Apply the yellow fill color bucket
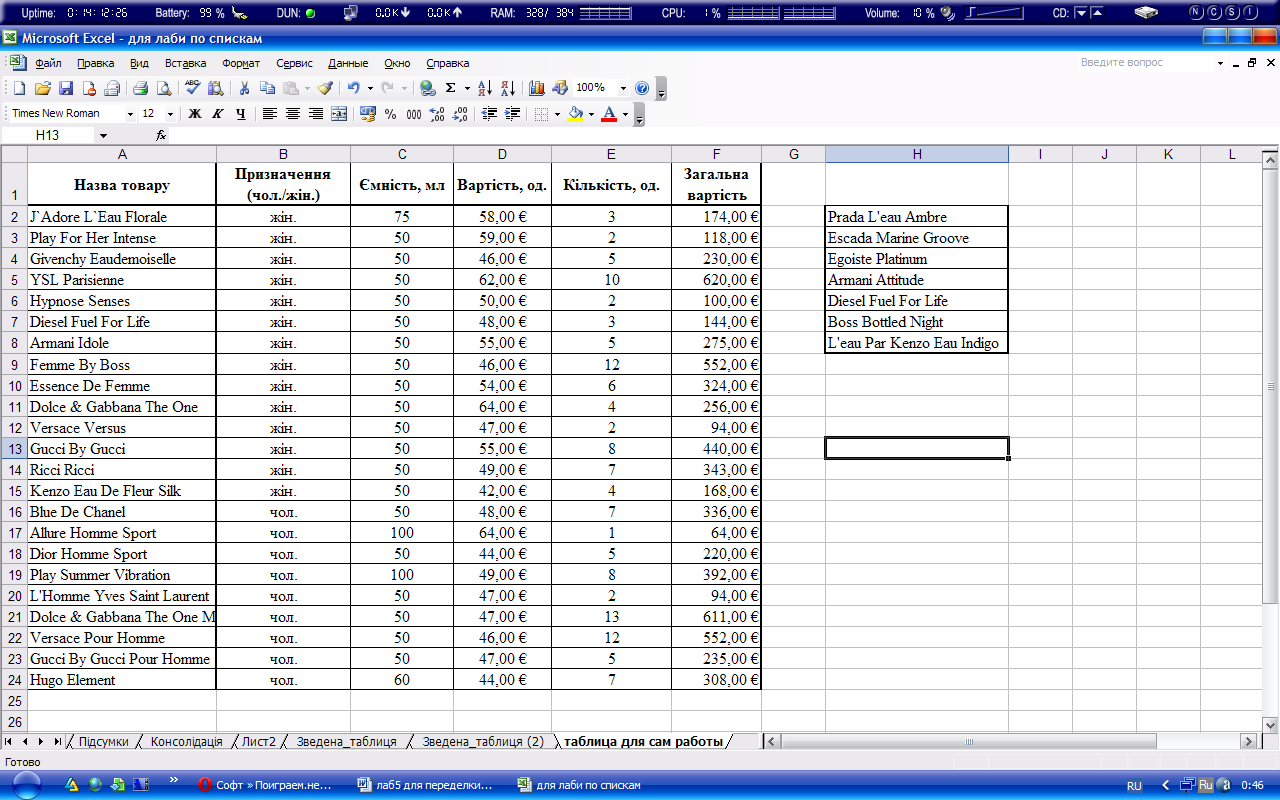This screenshot has height=800, width=1280. 575,114
